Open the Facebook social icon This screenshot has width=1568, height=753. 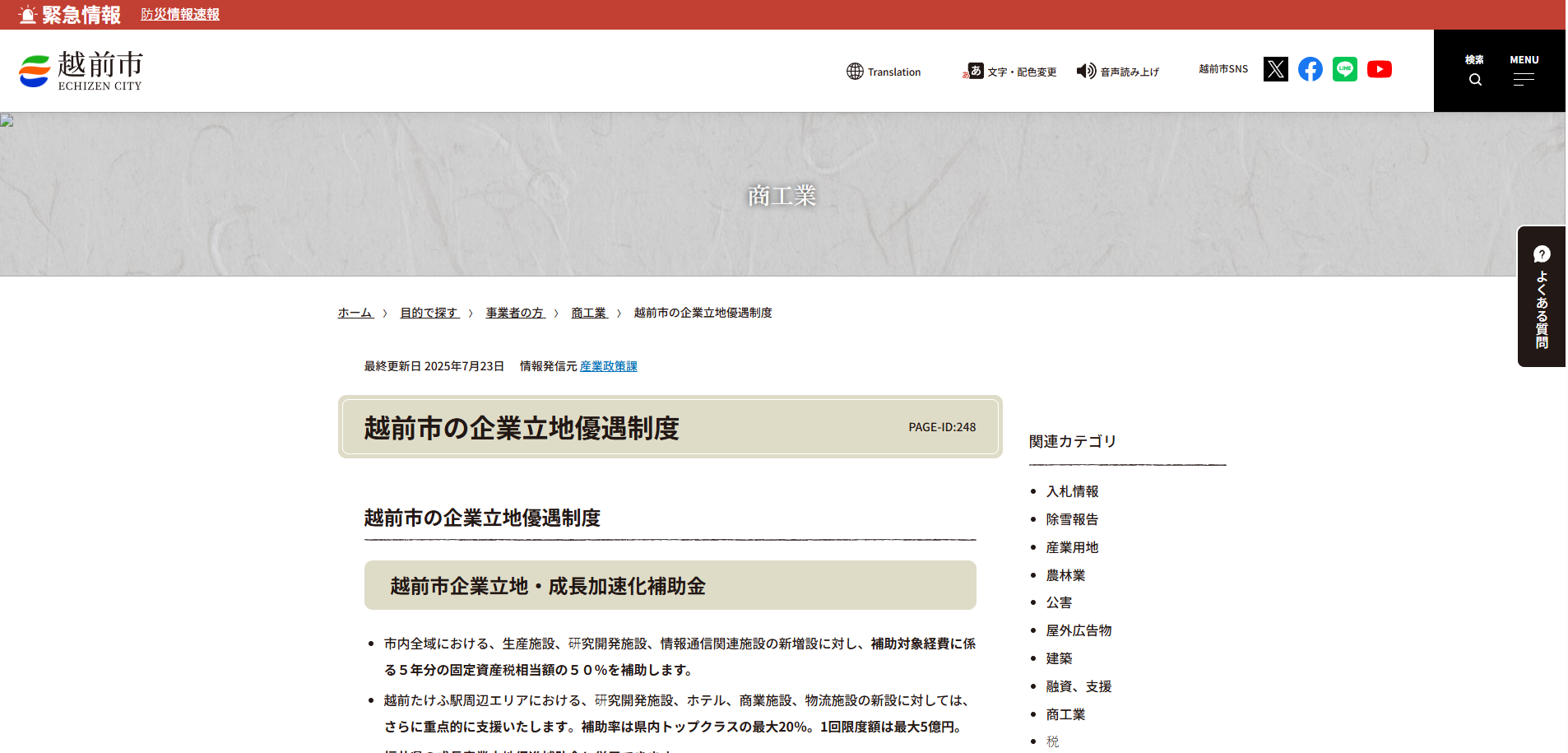pos(1311,69)
